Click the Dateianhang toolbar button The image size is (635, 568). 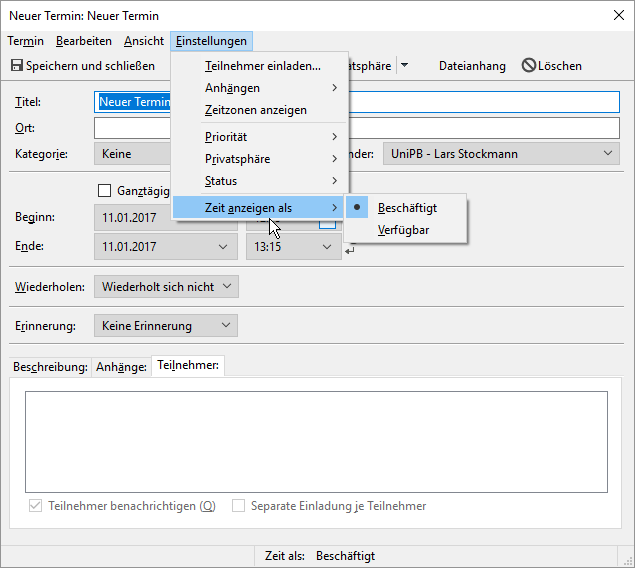(x=472, y=66)
